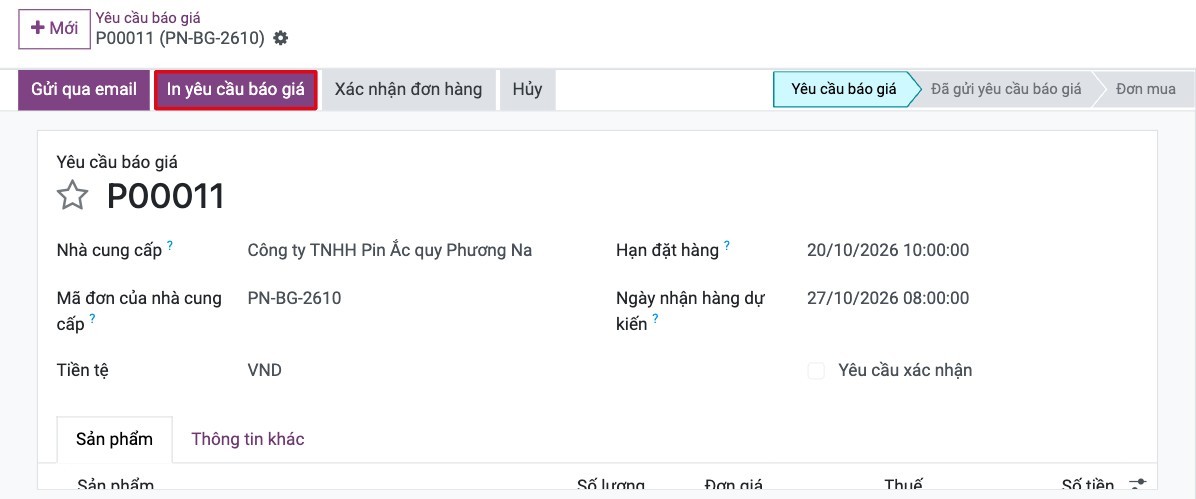Image resolution: width=1196 pixels, height=499 pixels.
Task: Open the Yêu cầu báo giá breadcrumb link
Action: tap(148, 18)
